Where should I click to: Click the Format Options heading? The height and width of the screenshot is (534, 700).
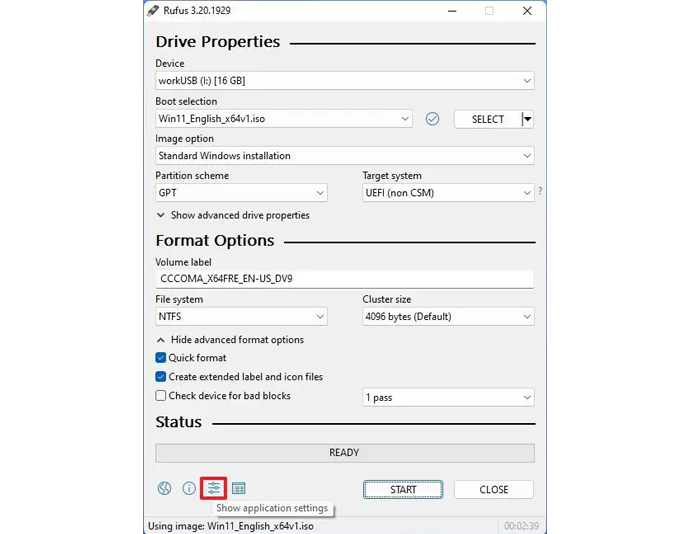coord(215,241)
